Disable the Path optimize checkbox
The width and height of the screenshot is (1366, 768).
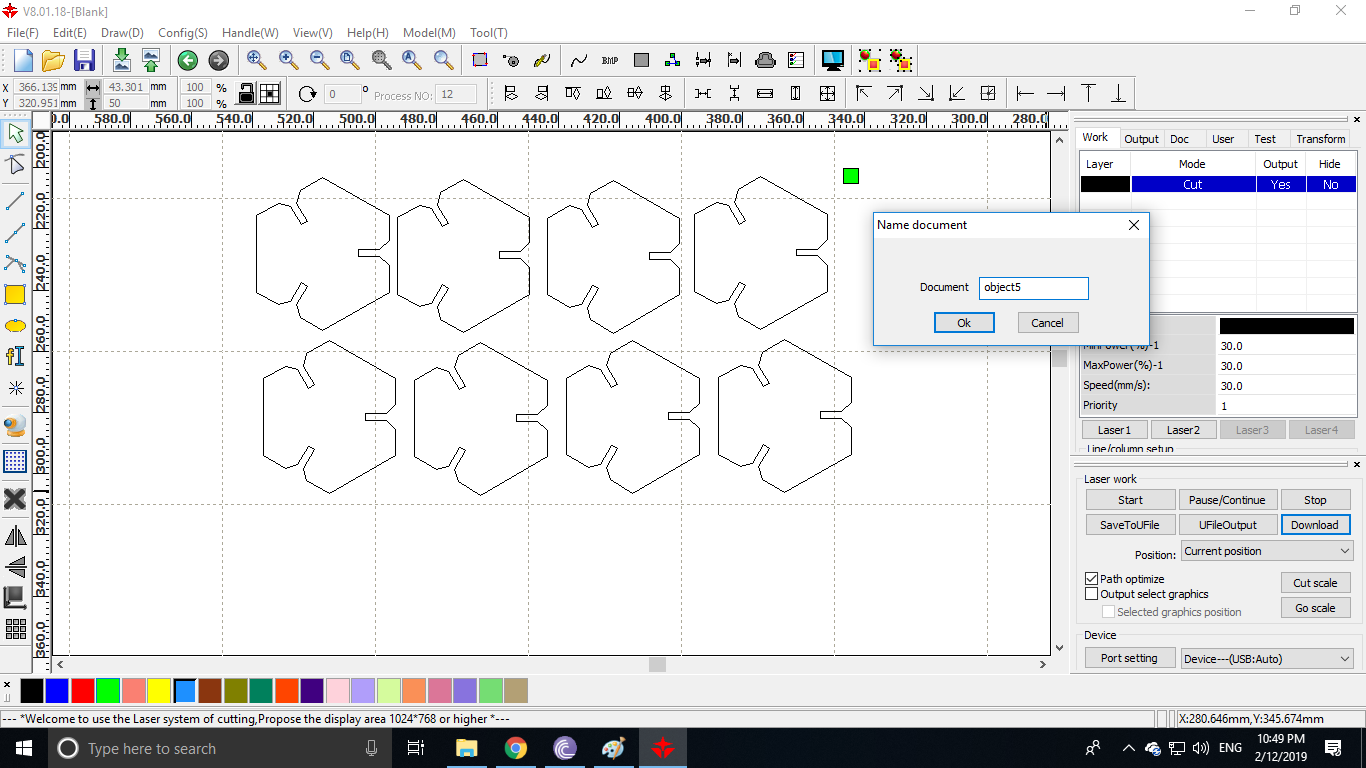1092,579
